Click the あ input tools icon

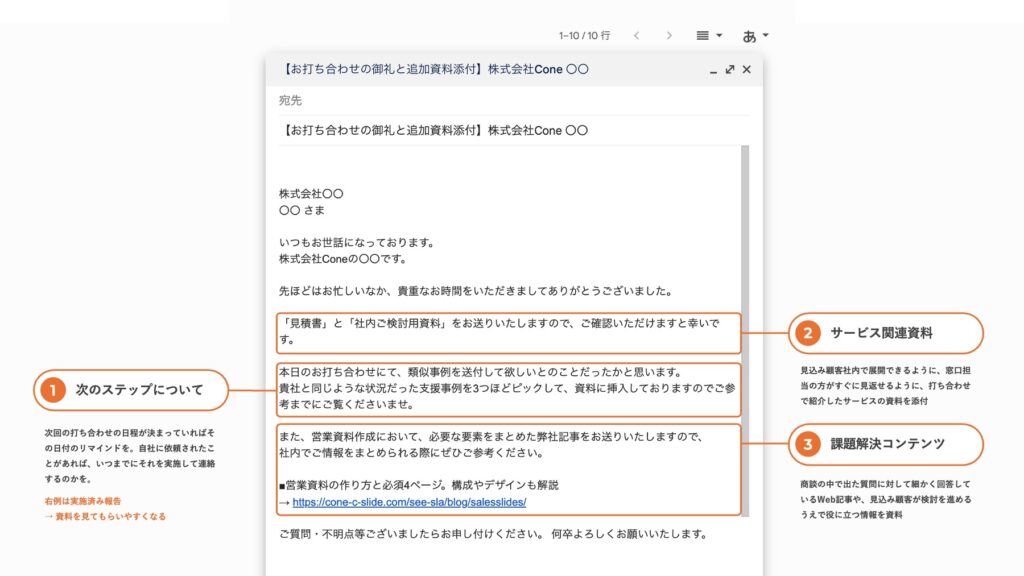click(x=749, y=35)
